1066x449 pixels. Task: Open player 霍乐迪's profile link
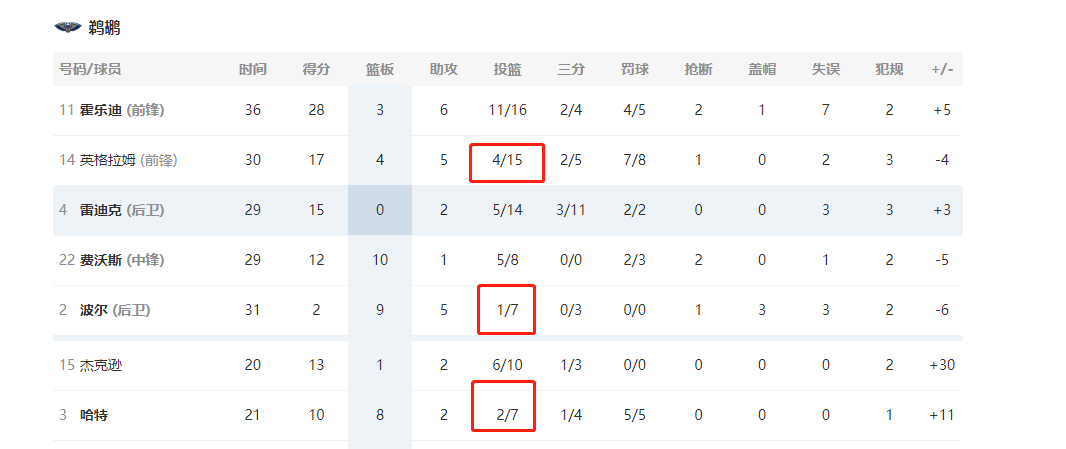101,110
